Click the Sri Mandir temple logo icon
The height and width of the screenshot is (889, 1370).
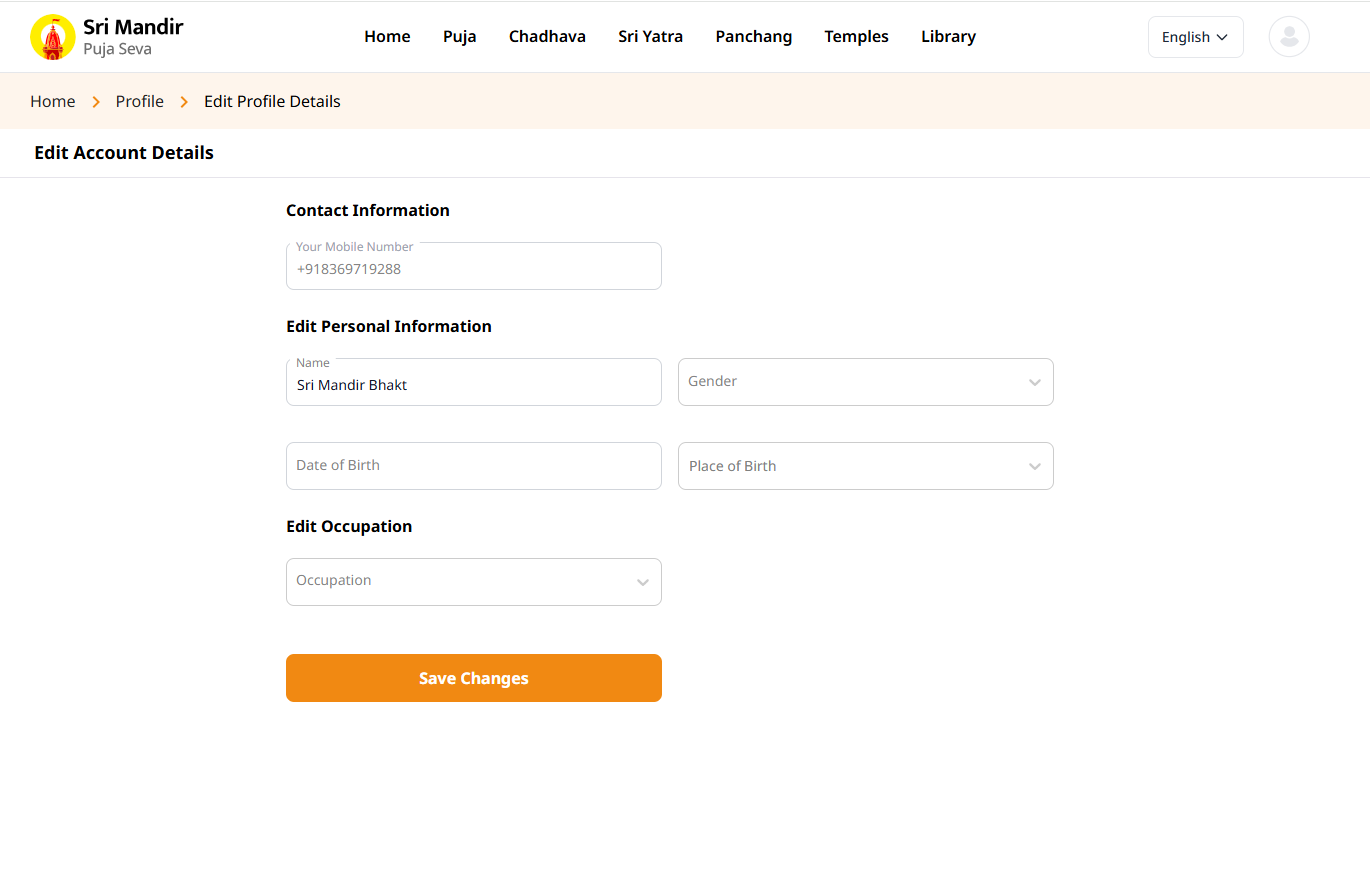point(53,37)
